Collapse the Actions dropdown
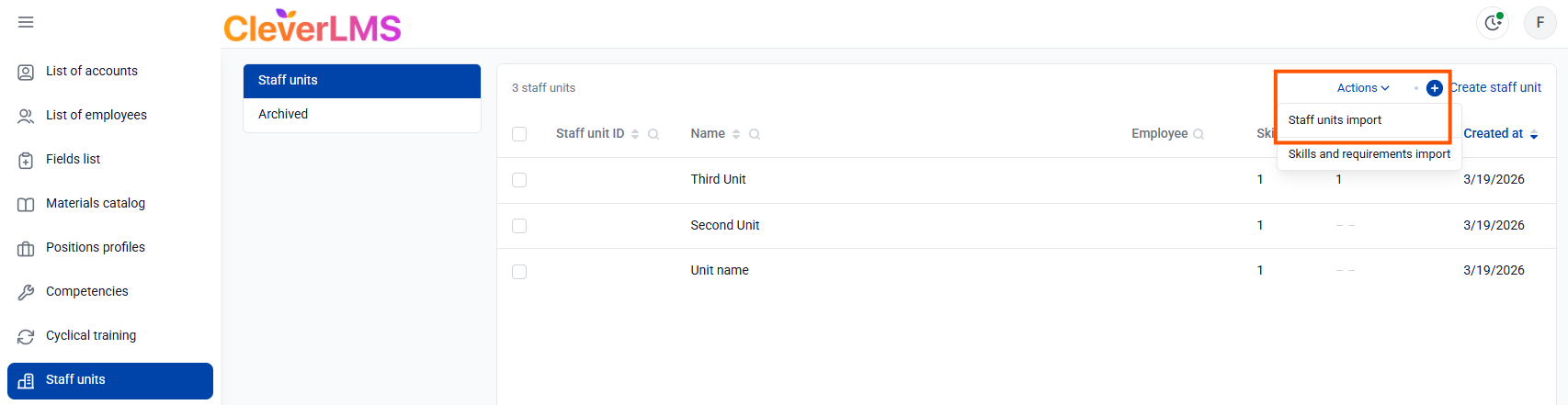 [1362, 88]
